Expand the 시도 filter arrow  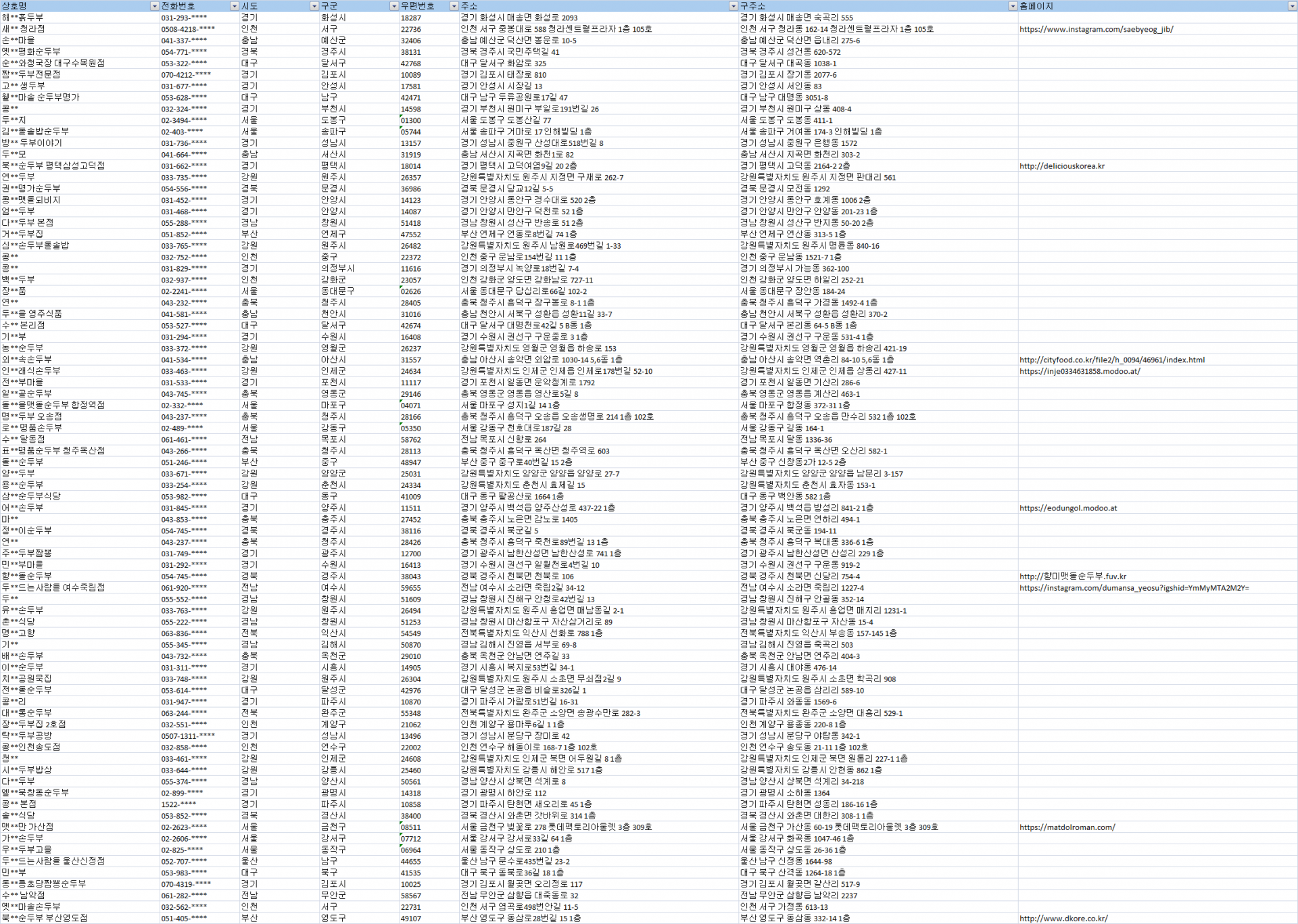pos(314,6)
